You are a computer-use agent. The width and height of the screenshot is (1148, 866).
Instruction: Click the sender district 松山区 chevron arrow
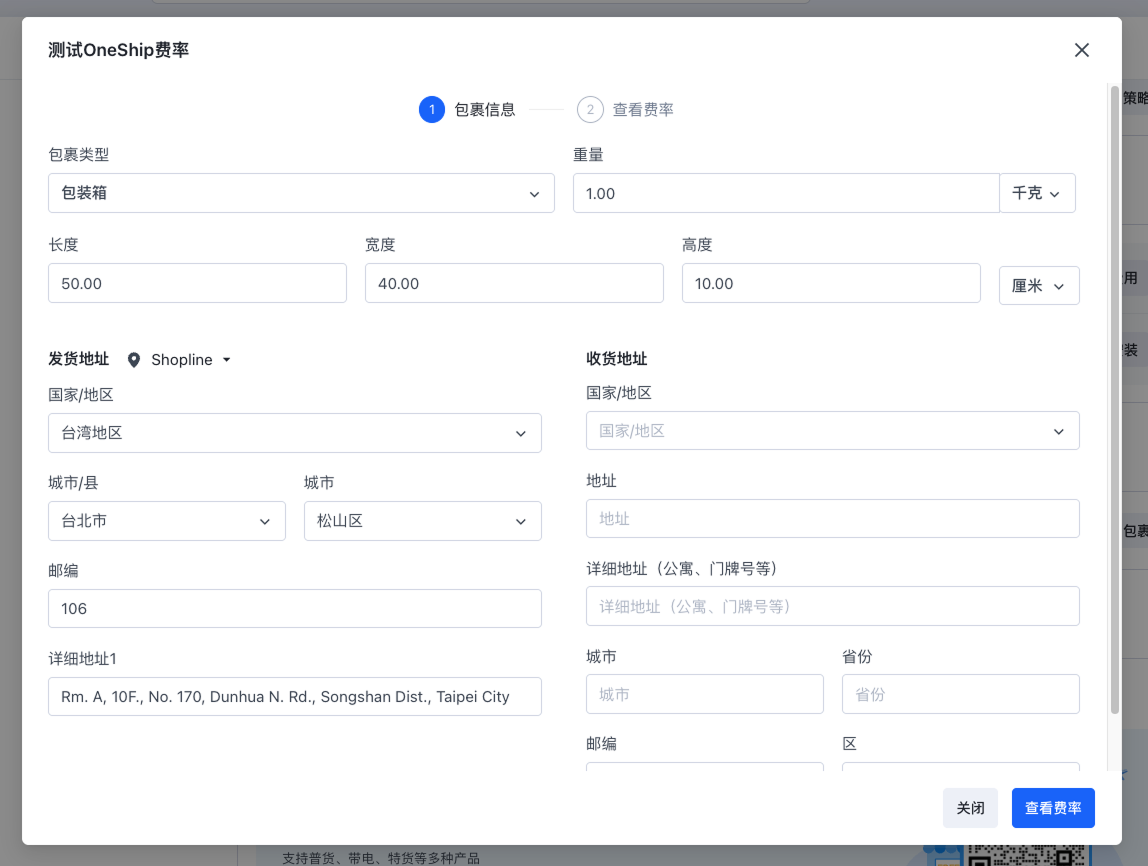[x=521, y=521]
